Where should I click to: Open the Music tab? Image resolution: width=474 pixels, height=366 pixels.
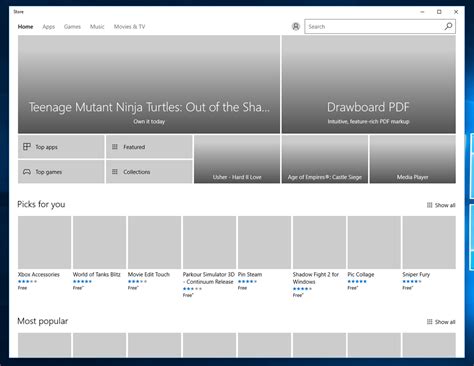97,27
